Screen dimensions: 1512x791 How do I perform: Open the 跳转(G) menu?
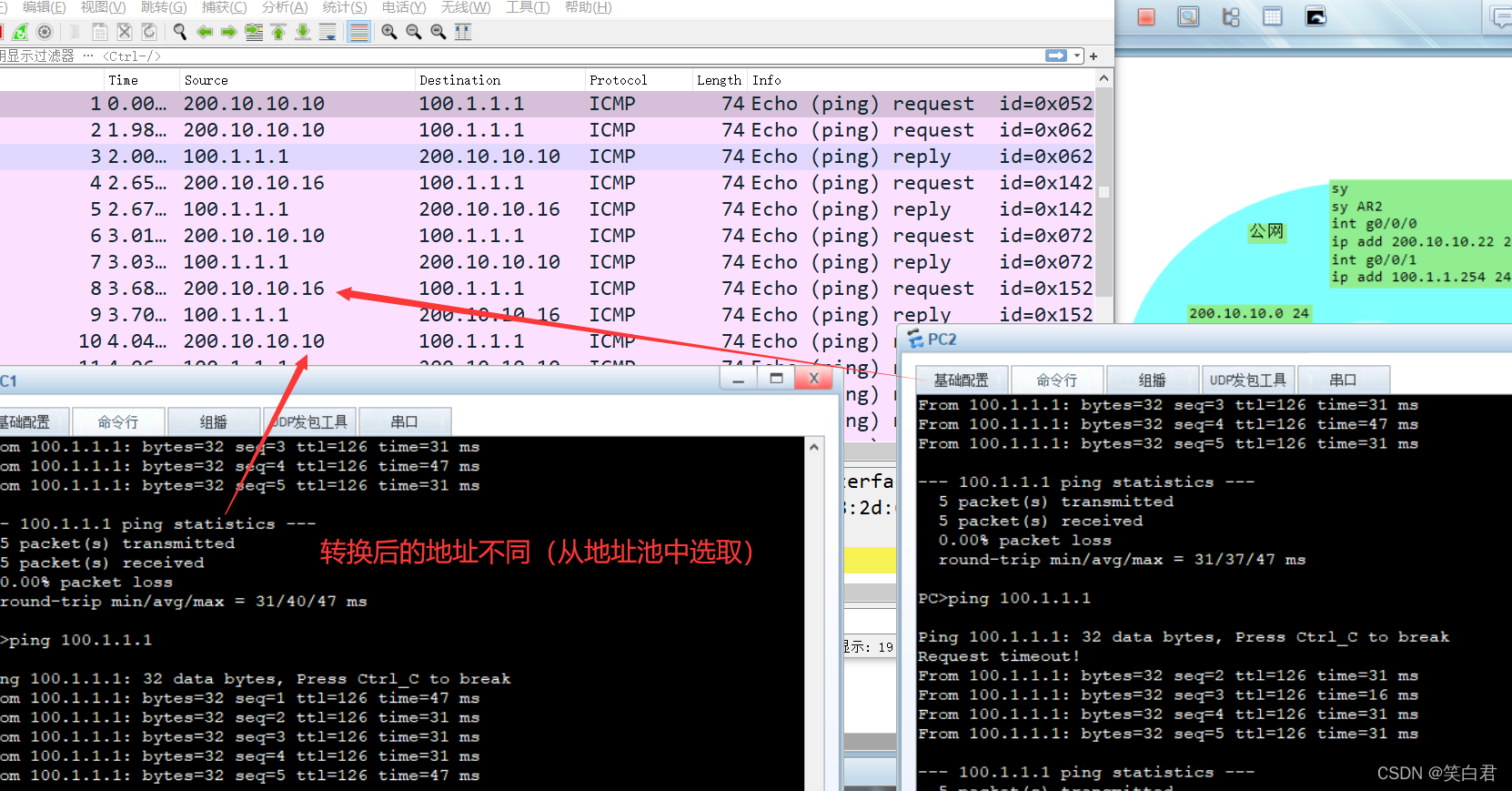[164, 7]
